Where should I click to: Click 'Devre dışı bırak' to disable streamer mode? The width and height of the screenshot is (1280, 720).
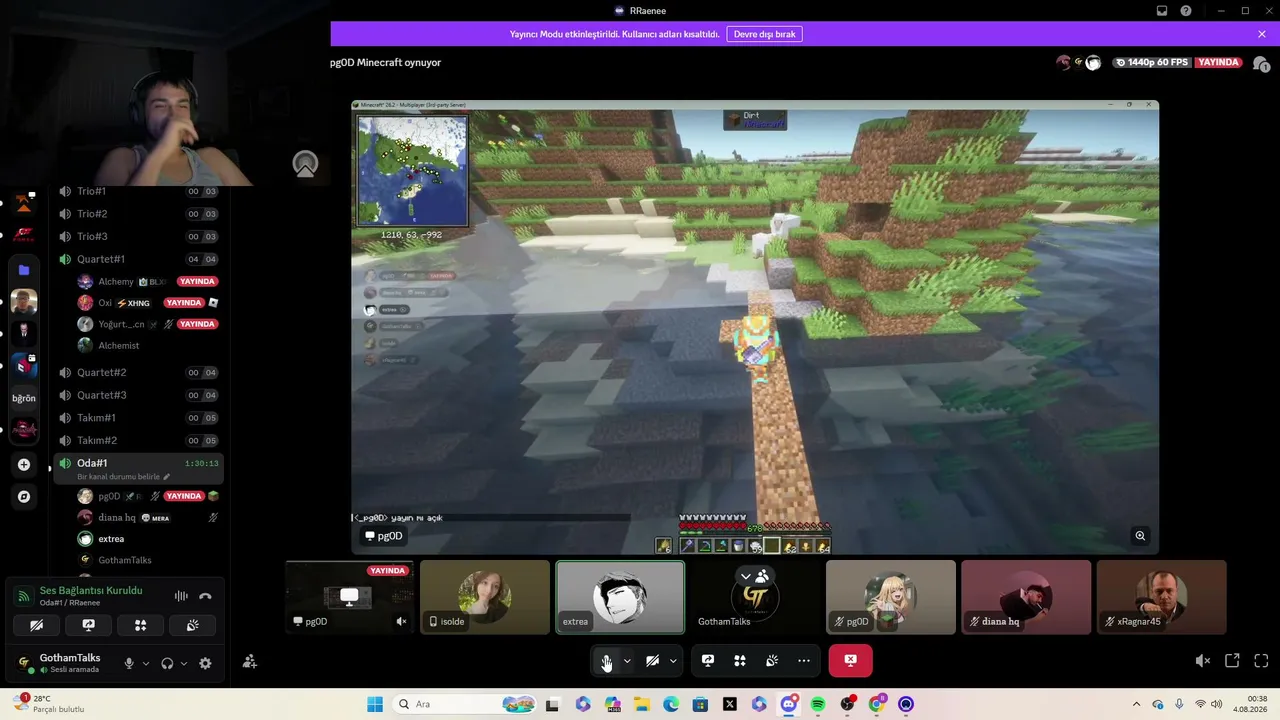pos(764,34)
